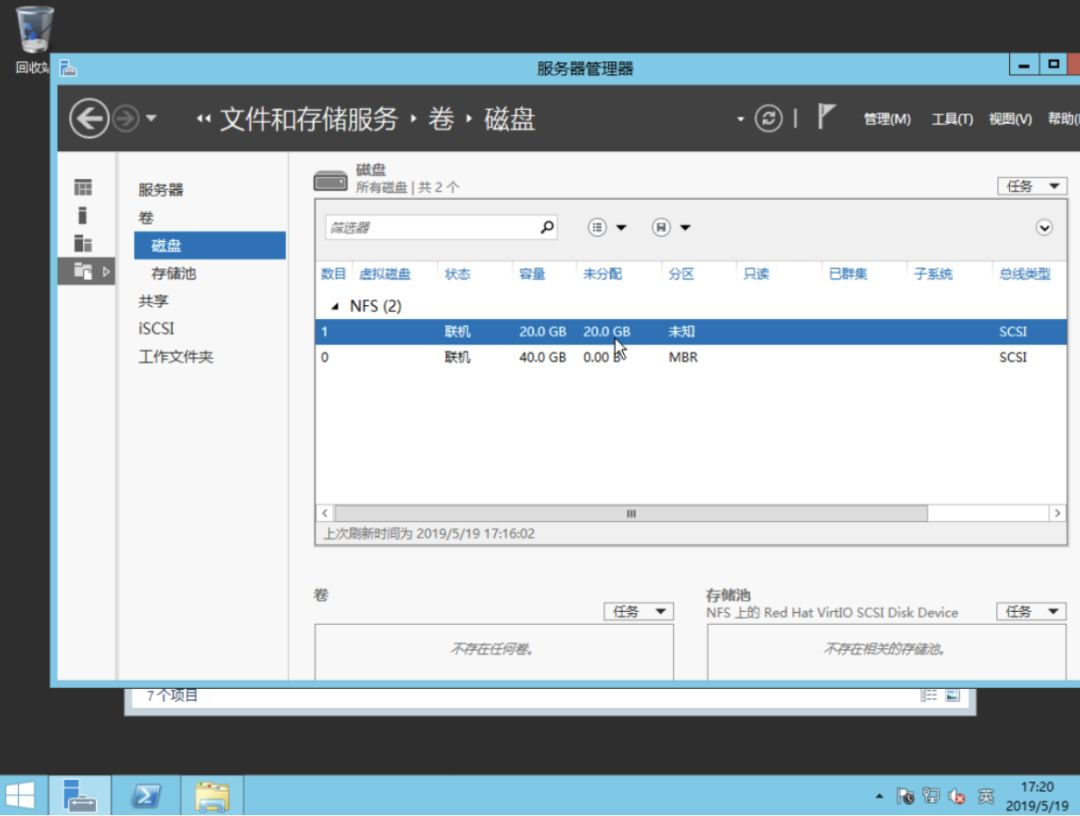This screenshot has height=816, width=1080.
Task: Click the filter input field above the disk list
Action: coord(430,227)
